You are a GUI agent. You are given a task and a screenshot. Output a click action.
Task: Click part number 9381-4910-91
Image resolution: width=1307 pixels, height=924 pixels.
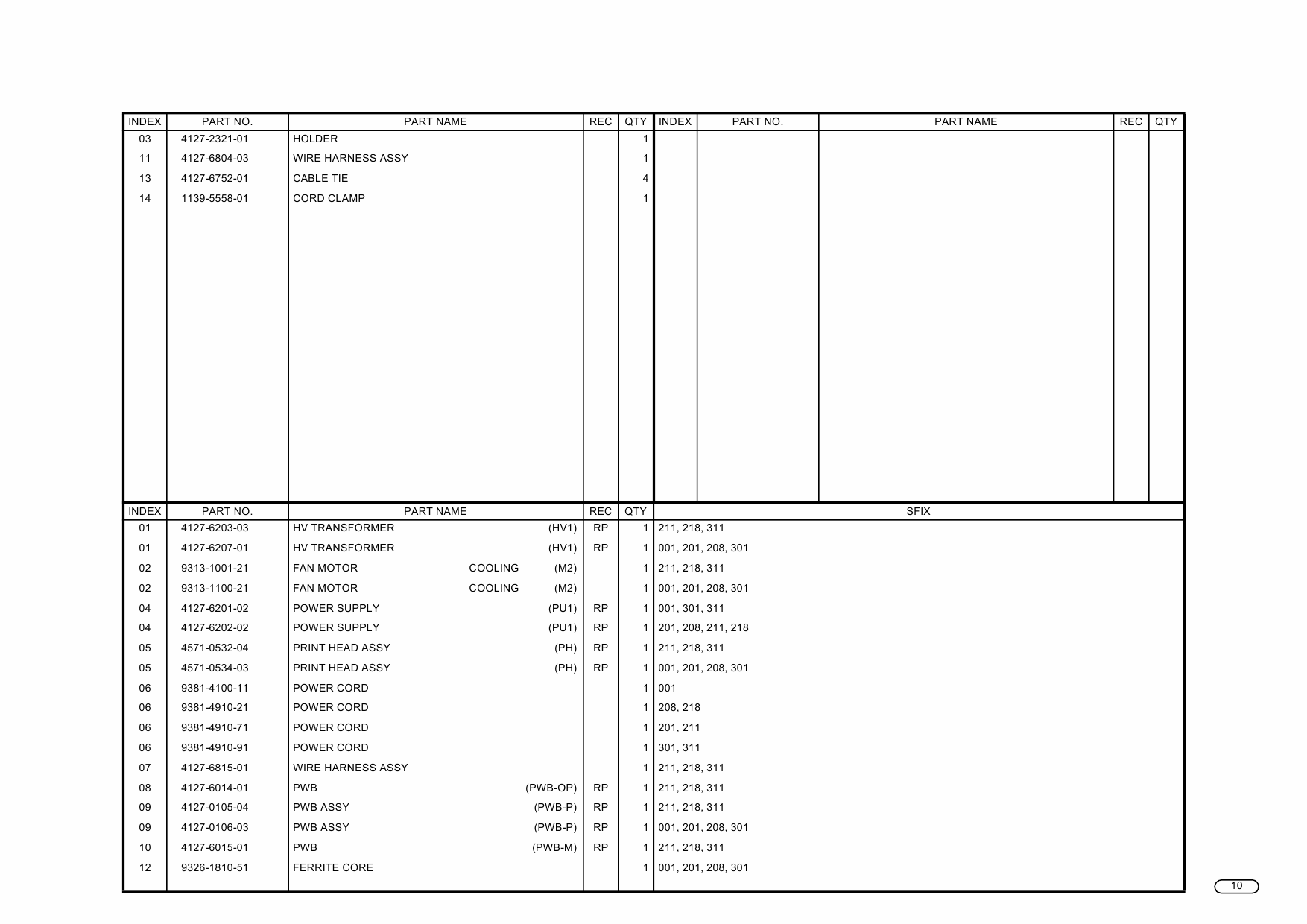pos(215,747)
